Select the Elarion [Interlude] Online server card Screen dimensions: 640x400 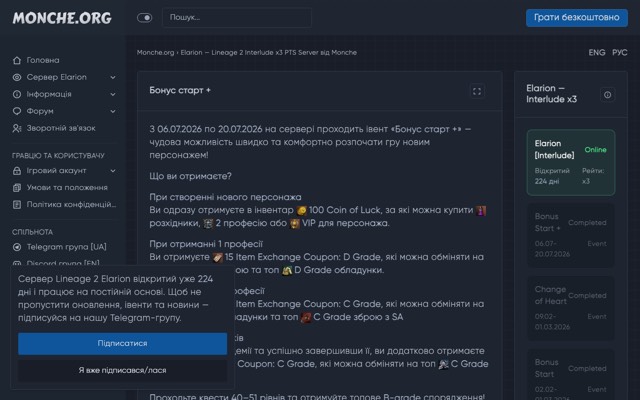(x=571, y=162)
